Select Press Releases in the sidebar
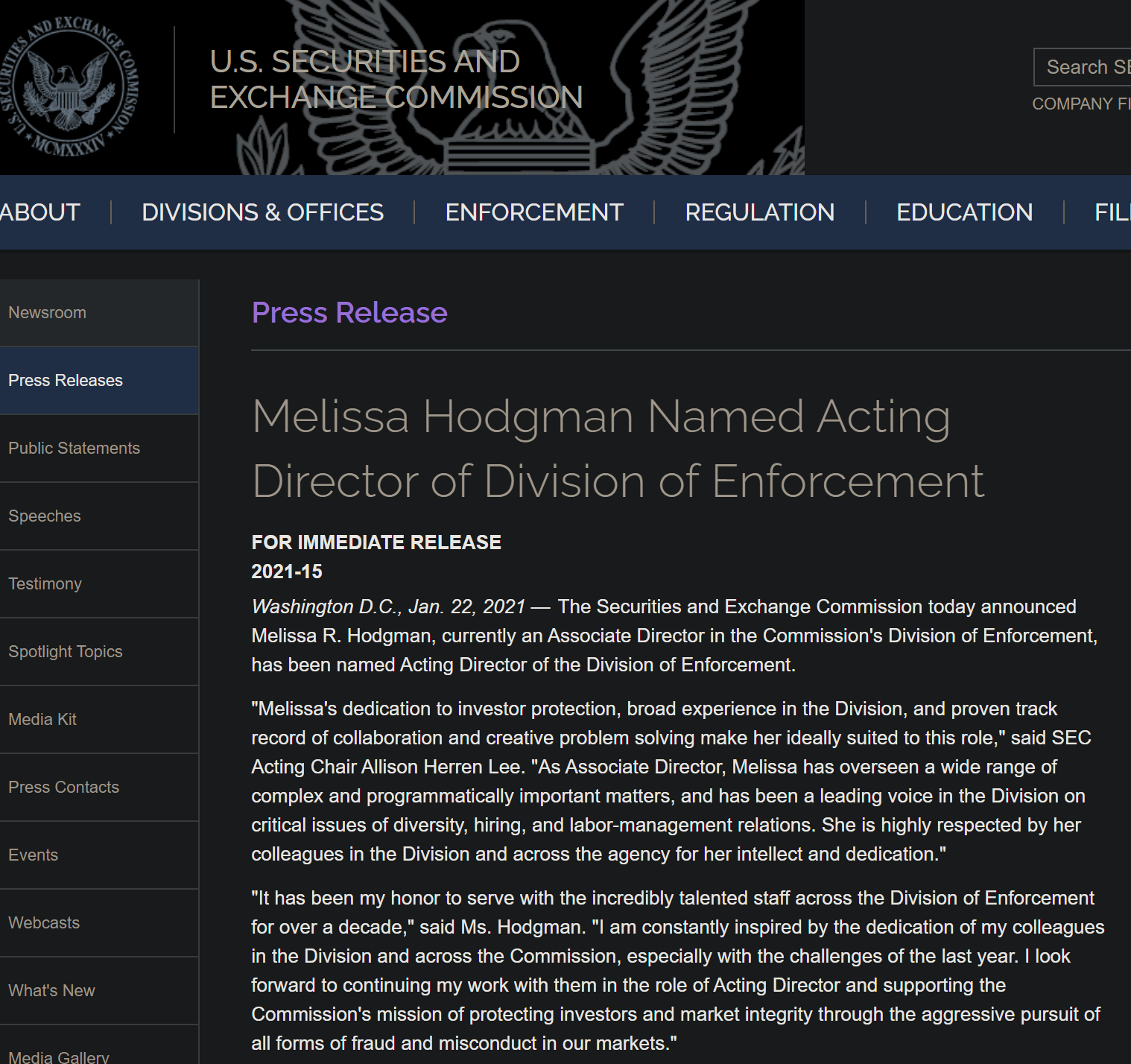The height and width of the screenshot is (1064, 1131). point(99,381)
